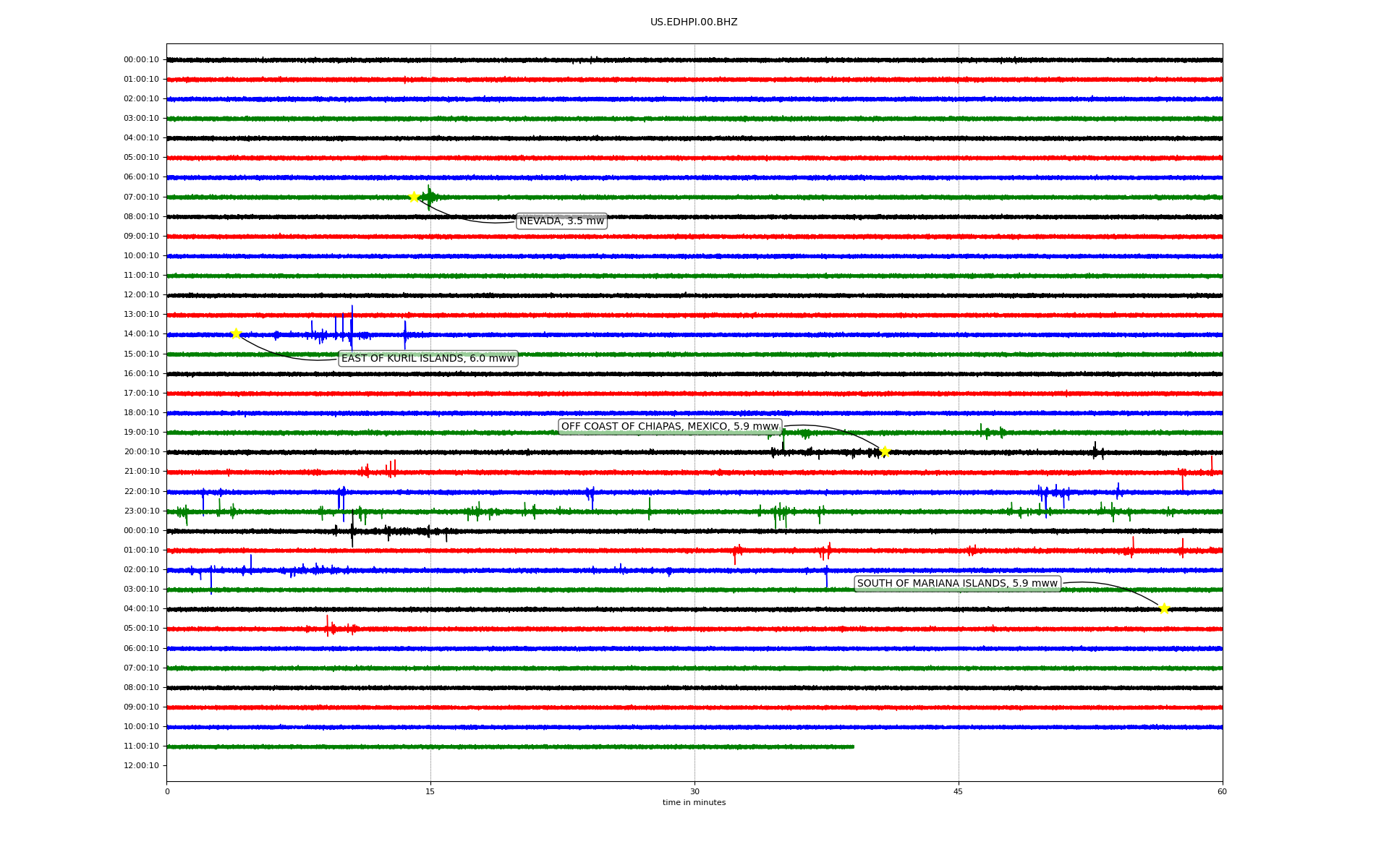Click the 23:00:10 row time label
1389x868 pixels.
pyautogui.click(x=141, y=511)
